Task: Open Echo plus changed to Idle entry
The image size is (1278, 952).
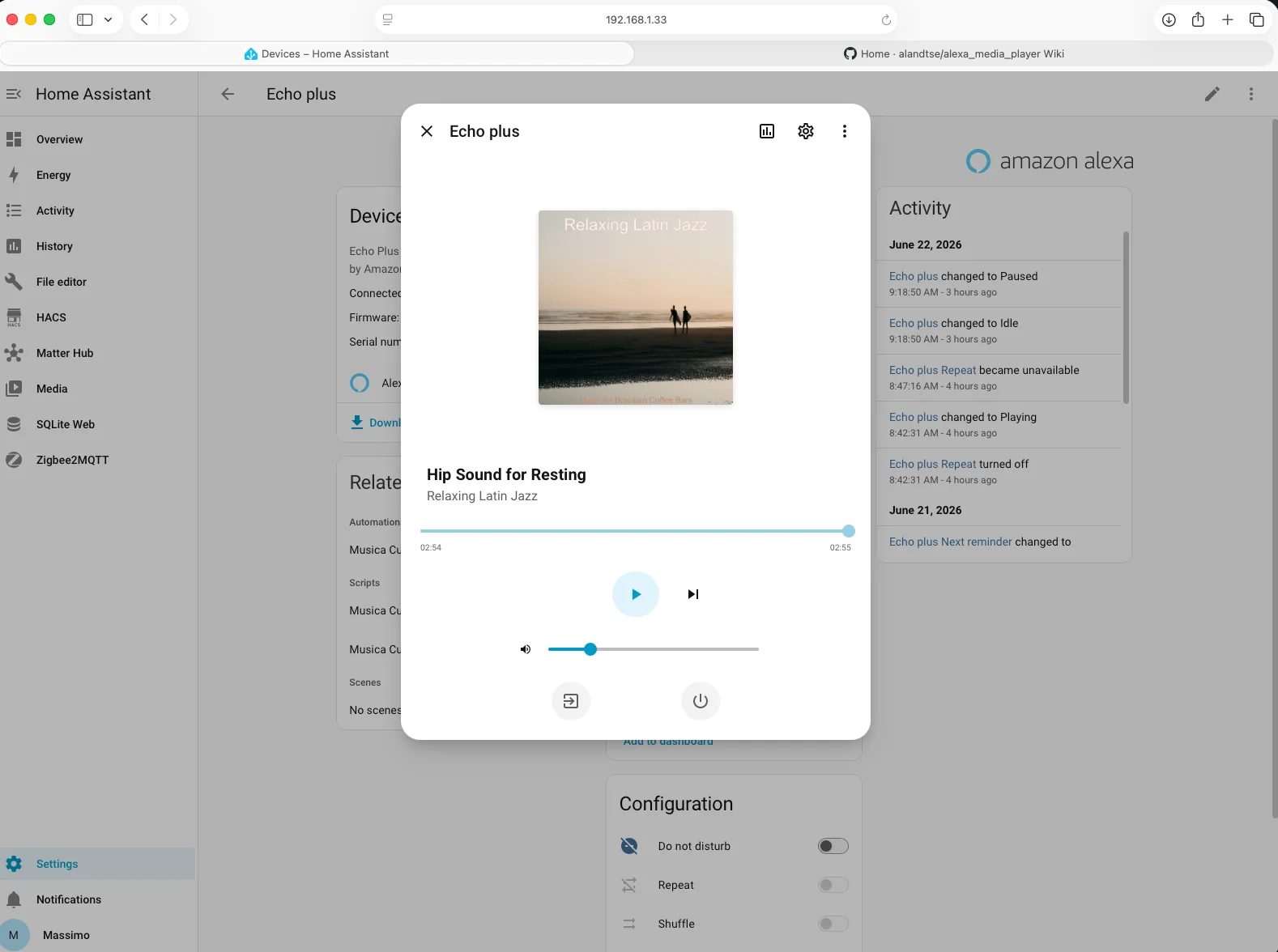Action: pyautogui.click(x=999, y=330)
